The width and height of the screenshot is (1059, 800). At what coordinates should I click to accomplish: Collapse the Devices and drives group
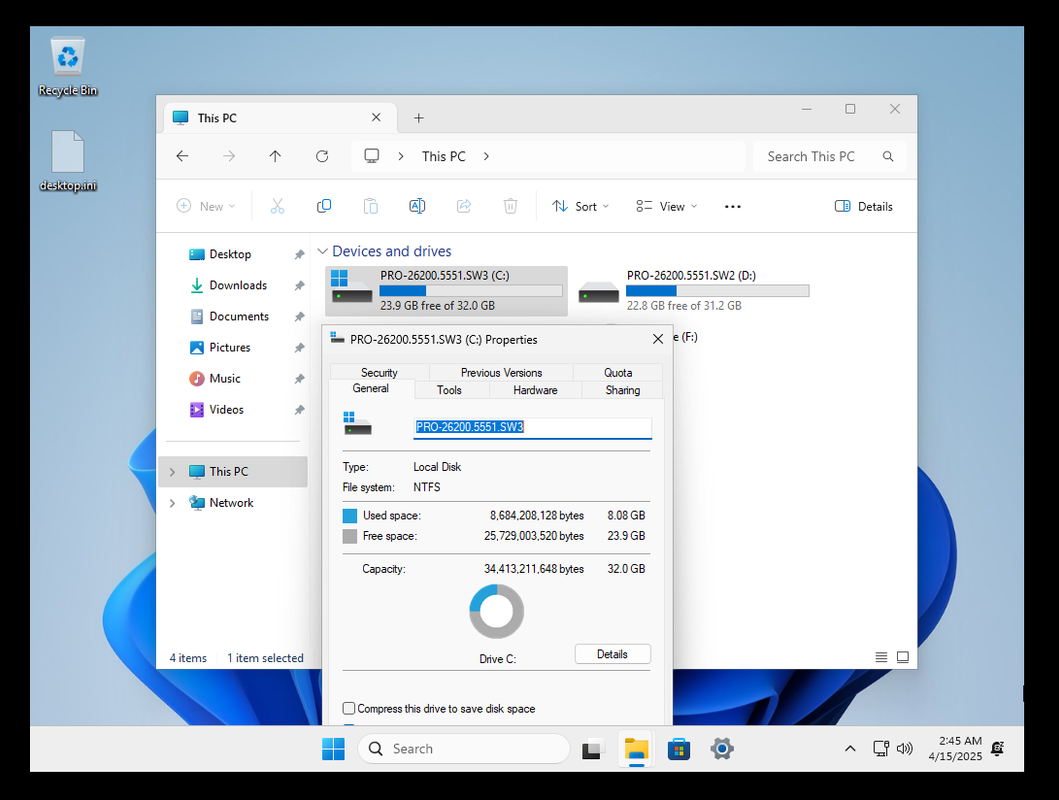pos(323,251)
